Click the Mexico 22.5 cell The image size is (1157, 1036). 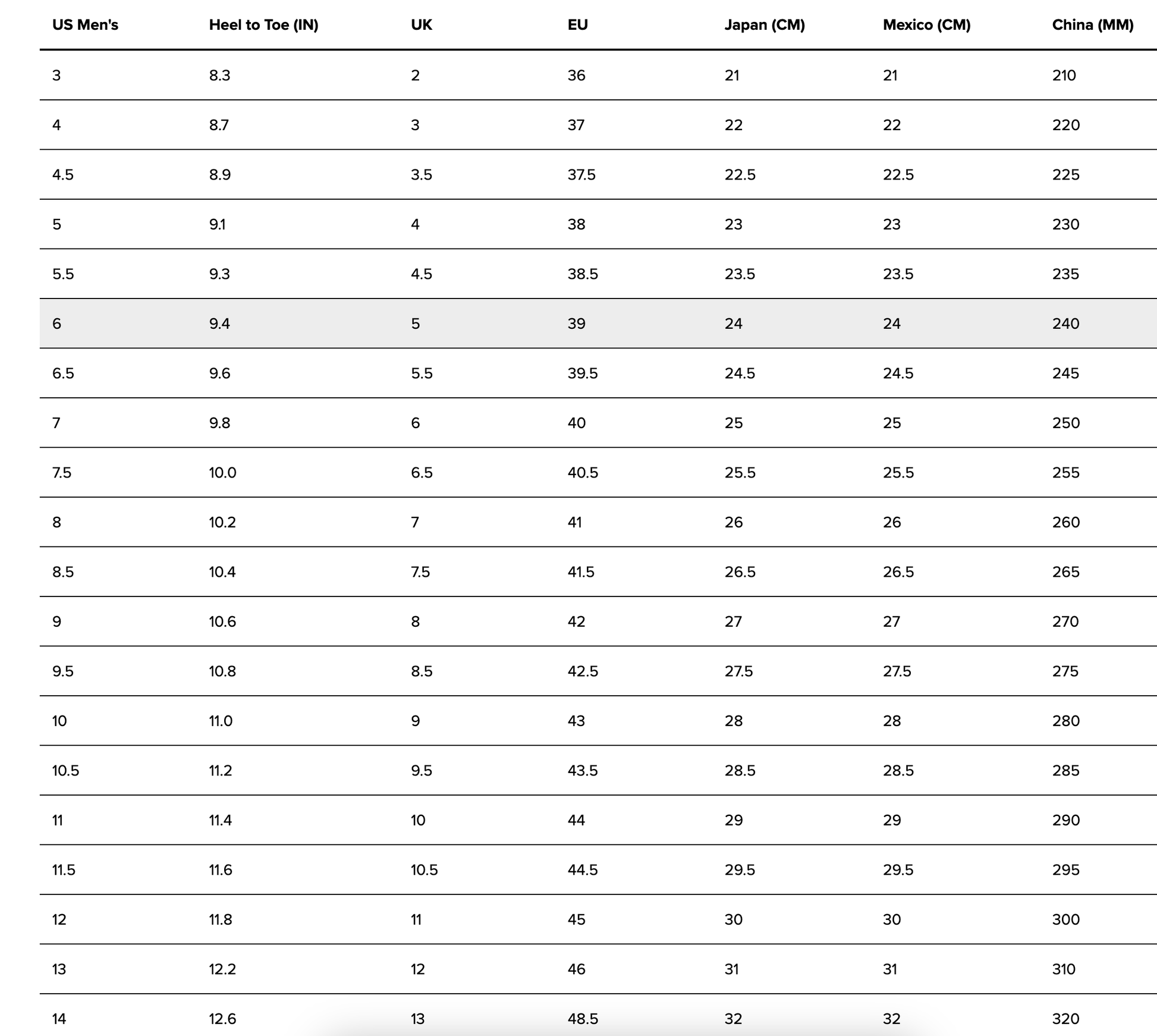[898, 175]
